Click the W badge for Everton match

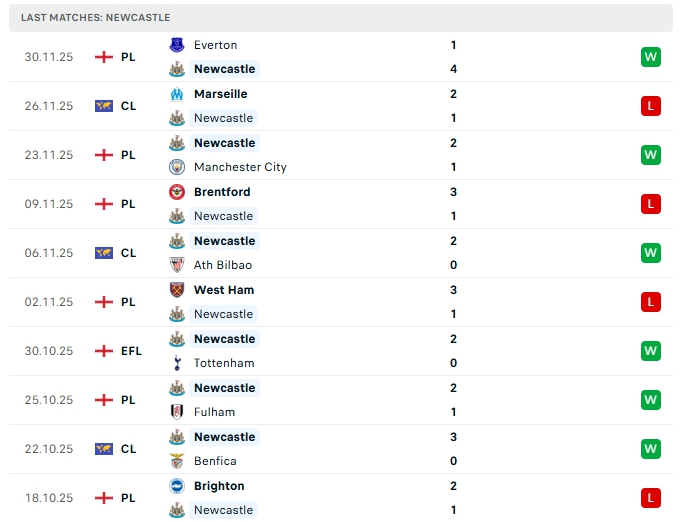click(x=650, y=57)
